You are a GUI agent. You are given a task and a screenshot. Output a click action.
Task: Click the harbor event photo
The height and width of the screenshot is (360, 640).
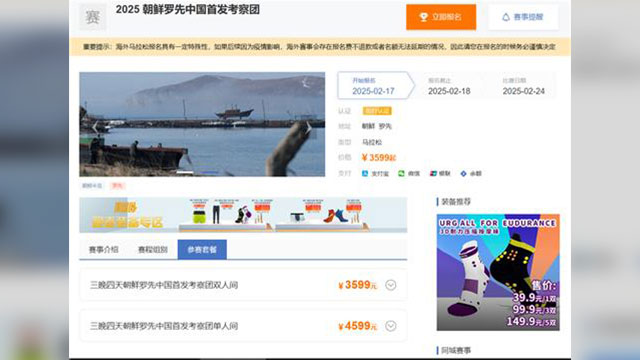[x=202, y=124]
